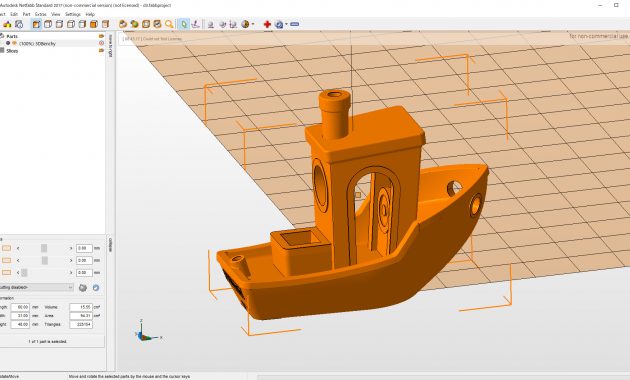Click the third cut slider thumb
The width and height of the screenshot is (630, 380).
(x=24, y=273)
